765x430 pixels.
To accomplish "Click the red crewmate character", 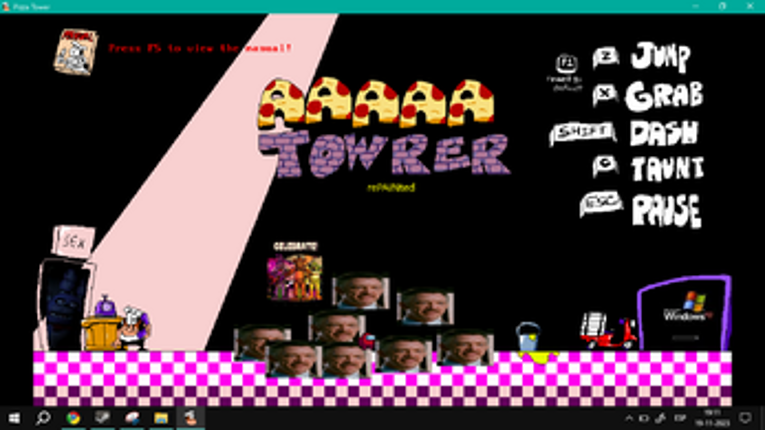I will coord(367,340).
